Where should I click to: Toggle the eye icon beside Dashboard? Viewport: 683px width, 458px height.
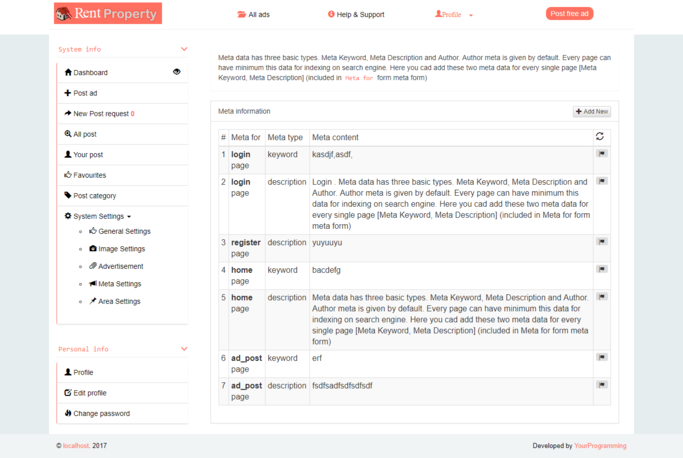click(177, 72)
